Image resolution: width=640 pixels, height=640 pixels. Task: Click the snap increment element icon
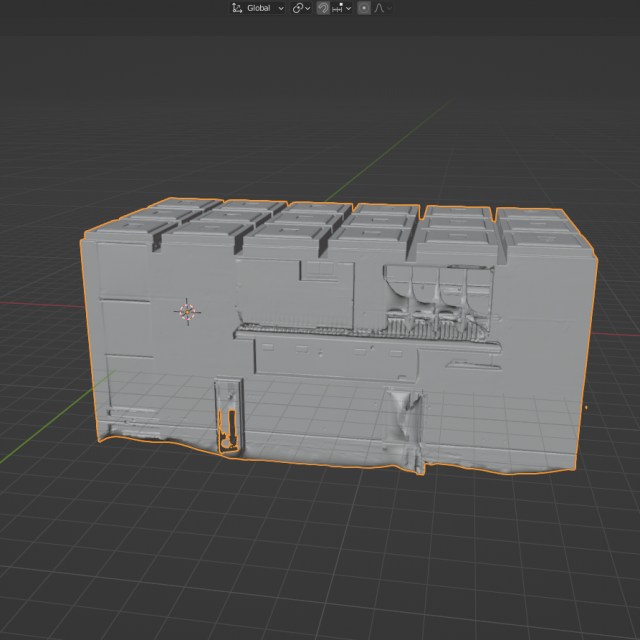click(x=338, y=8)
